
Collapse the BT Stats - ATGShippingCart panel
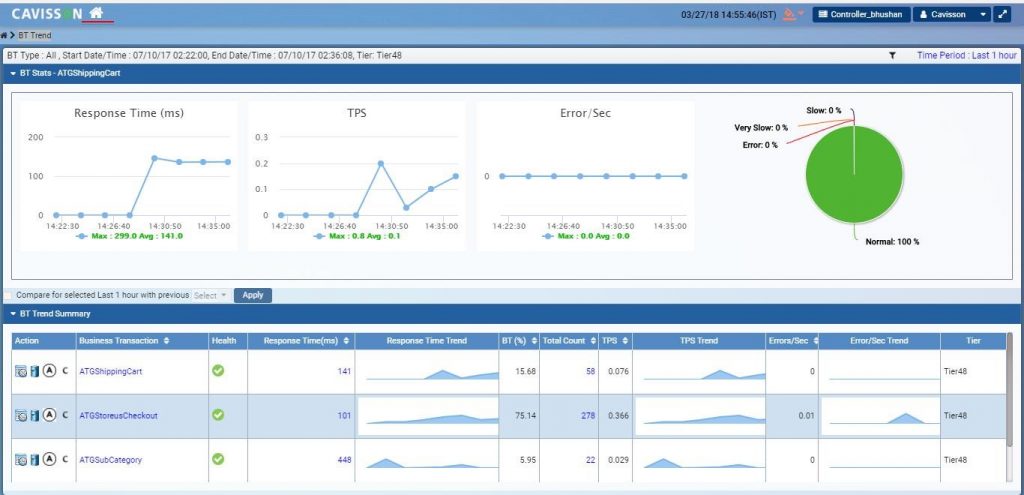[12, 73]
